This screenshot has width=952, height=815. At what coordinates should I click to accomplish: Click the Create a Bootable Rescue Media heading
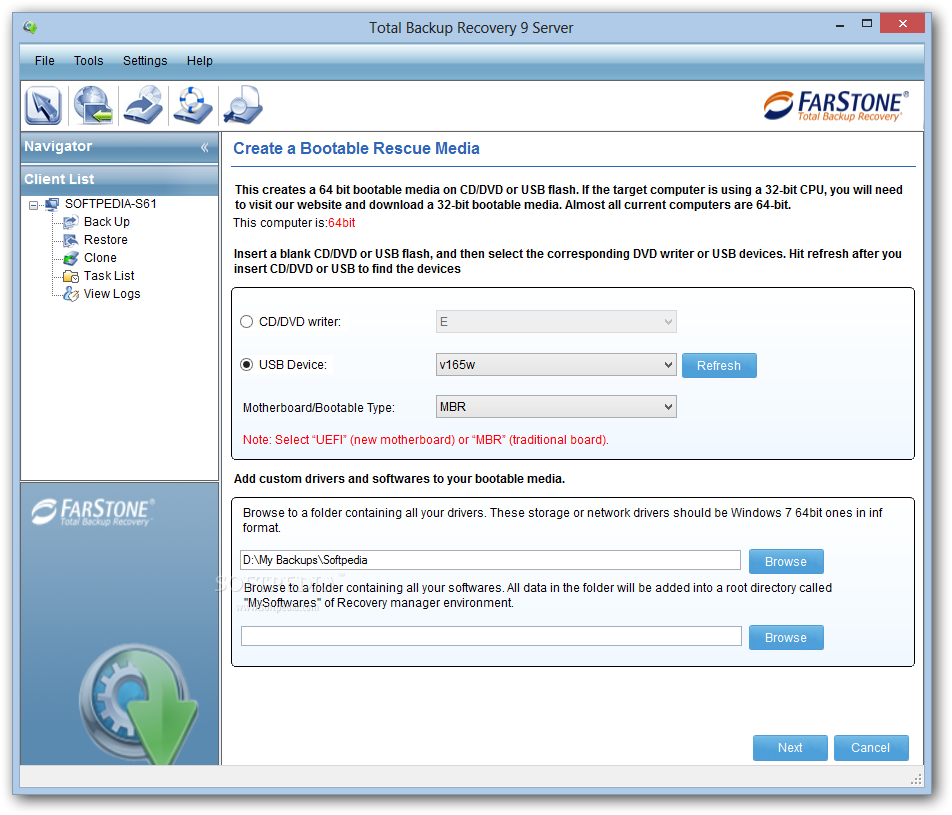pyautogui.click(x=356, y=149)
